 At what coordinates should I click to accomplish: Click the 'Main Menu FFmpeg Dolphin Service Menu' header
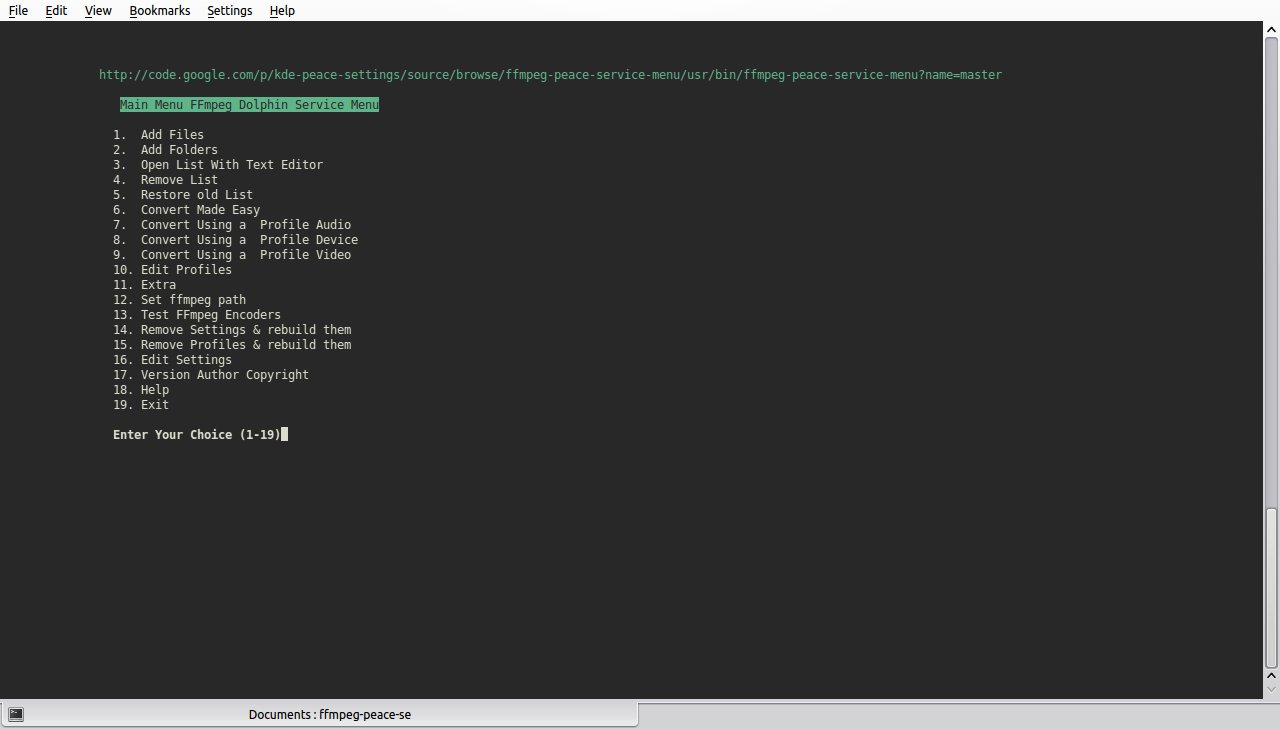pyautogui.click(x=249, y=105)
